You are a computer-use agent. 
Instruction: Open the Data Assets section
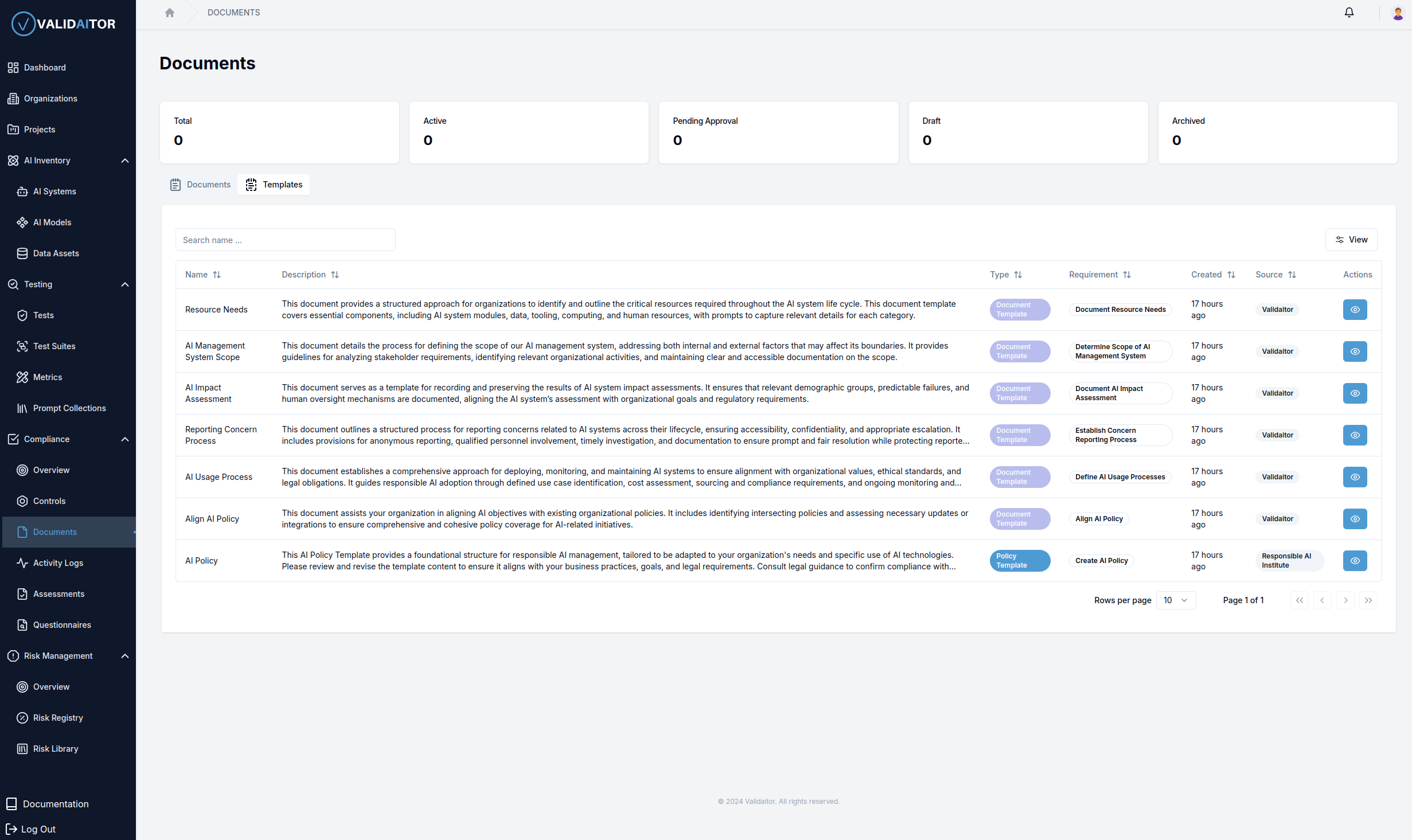tap(56, 253)
